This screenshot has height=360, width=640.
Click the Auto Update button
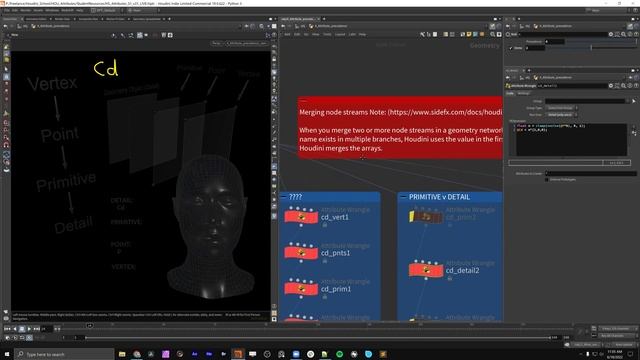[622, 344]
